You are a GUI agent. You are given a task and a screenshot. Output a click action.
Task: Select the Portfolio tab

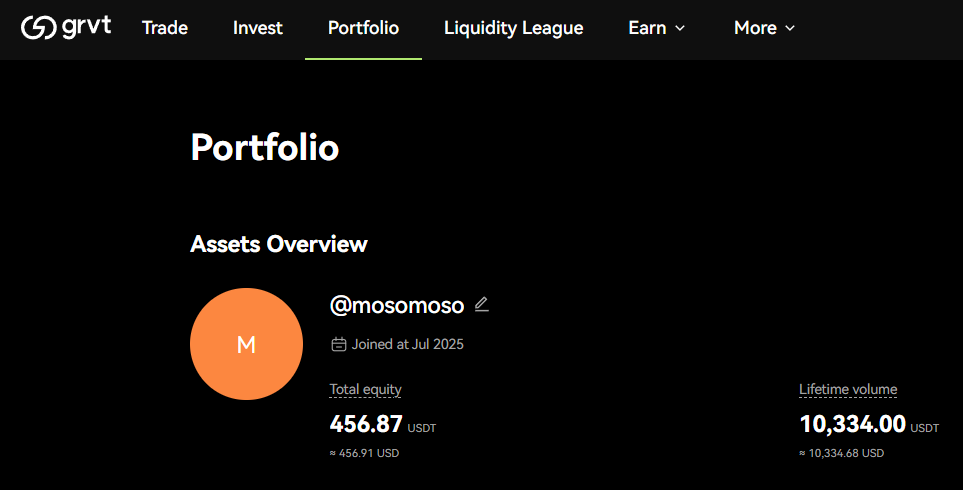pyautogui.click(x=364, y=28)
